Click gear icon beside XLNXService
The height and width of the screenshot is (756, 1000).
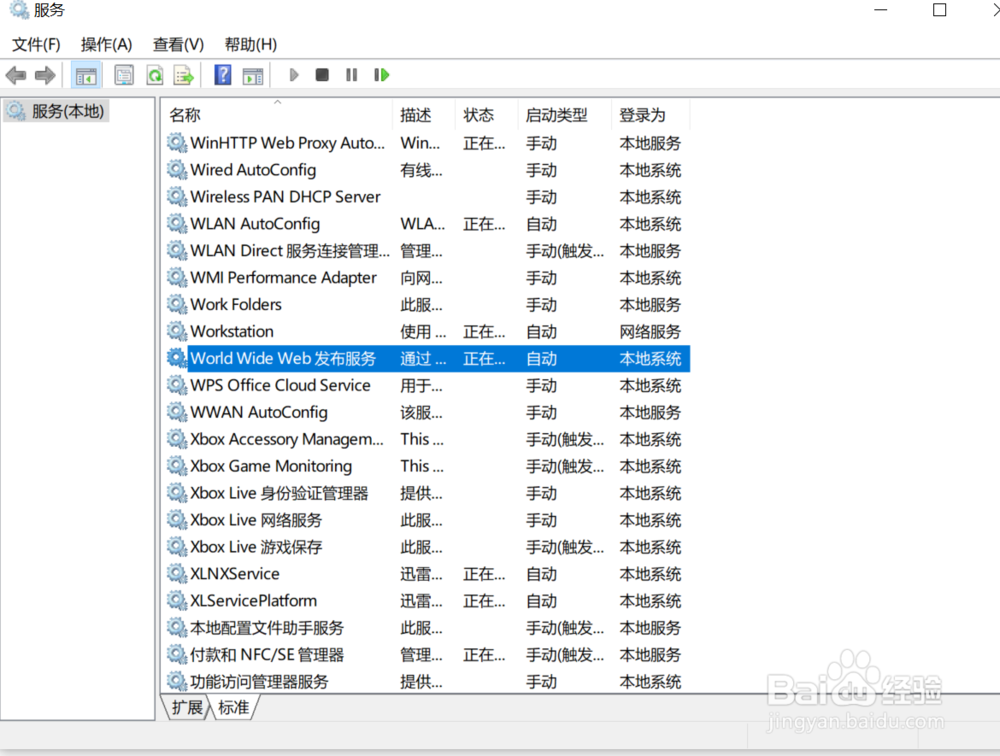point(177,573)
